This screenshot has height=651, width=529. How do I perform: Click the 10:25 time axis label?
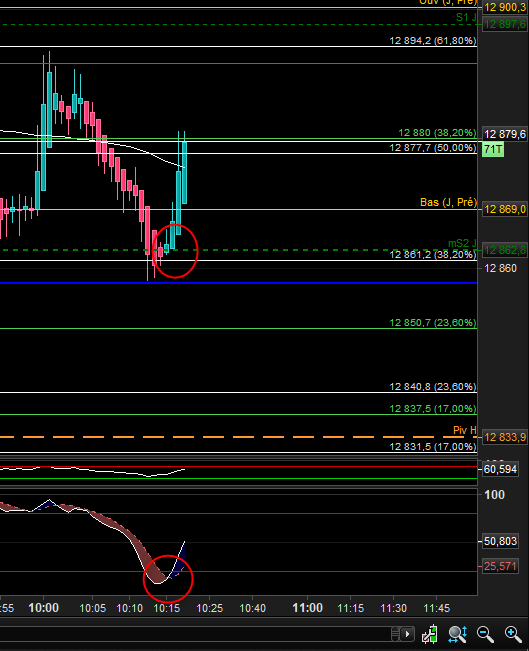tap(210, 609)
